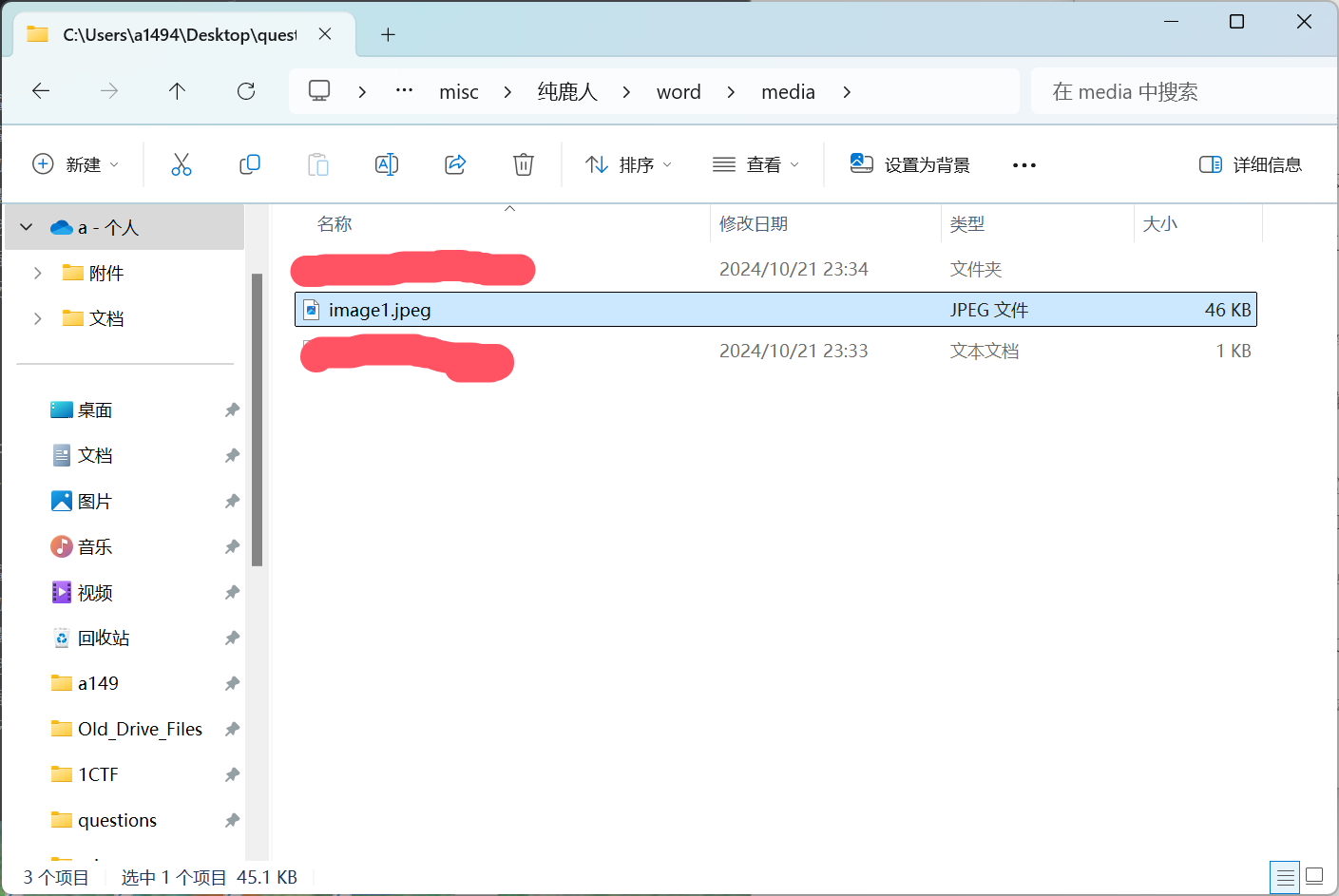This screenshot has width=1339, height=896.
Task: Click the Share icon
Action: point(455,164)
